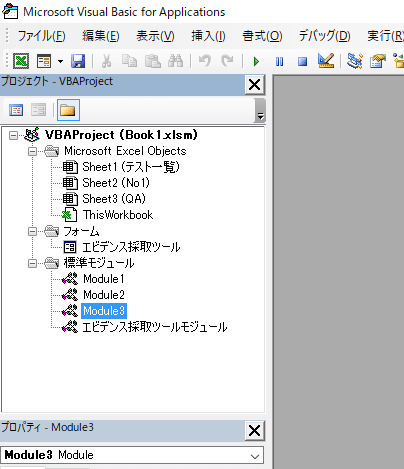
Task: Collapse the Microsoft Excel Objects folder
Action: pyautogui.click(x=32, y=152)
